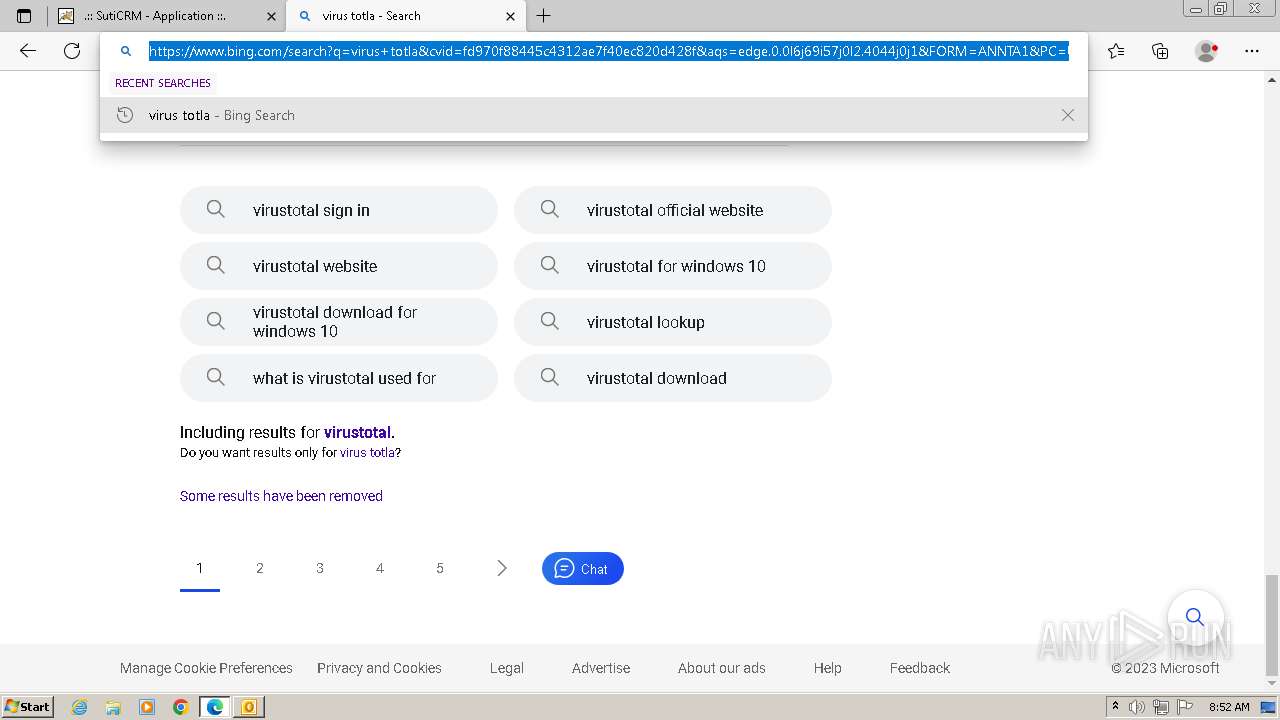Viewport: 1280px width, 720px height.
Task: Launch Internet Explorer from taskbar
Action: pos(80,707)
